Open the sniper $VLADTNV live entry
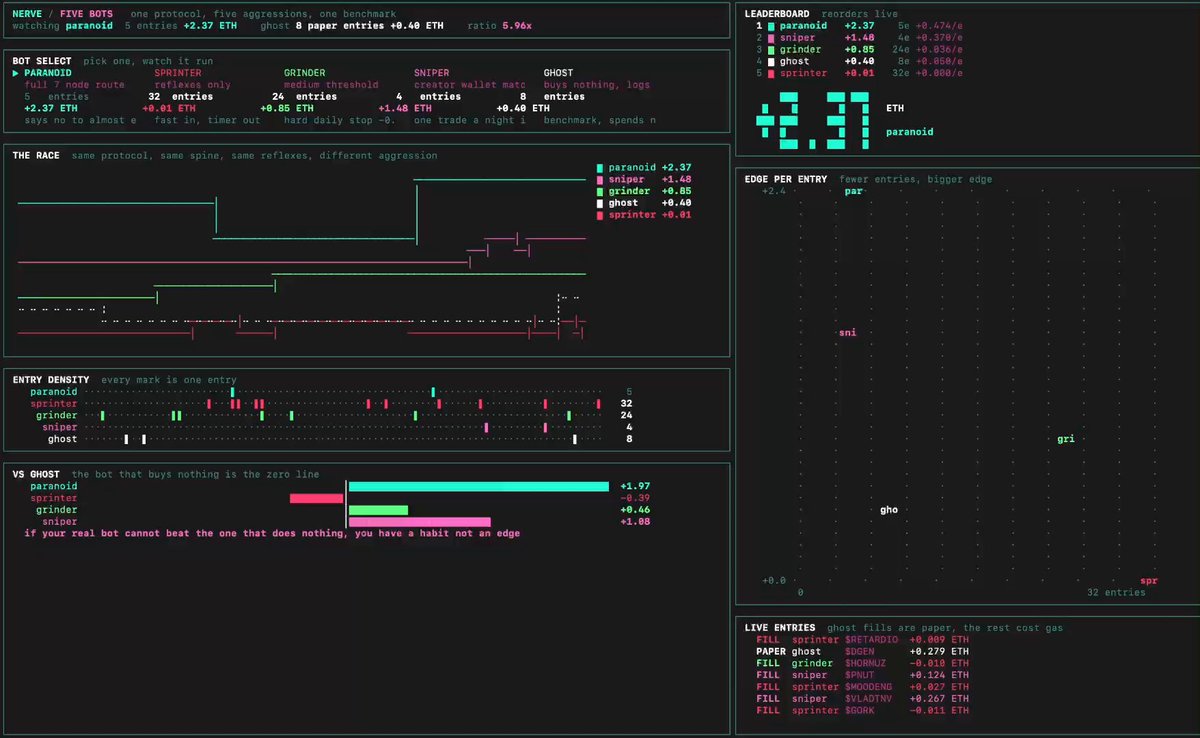The height and width of the screenshot is (738, 1200). pyautogui.click(x=862, y=699)
